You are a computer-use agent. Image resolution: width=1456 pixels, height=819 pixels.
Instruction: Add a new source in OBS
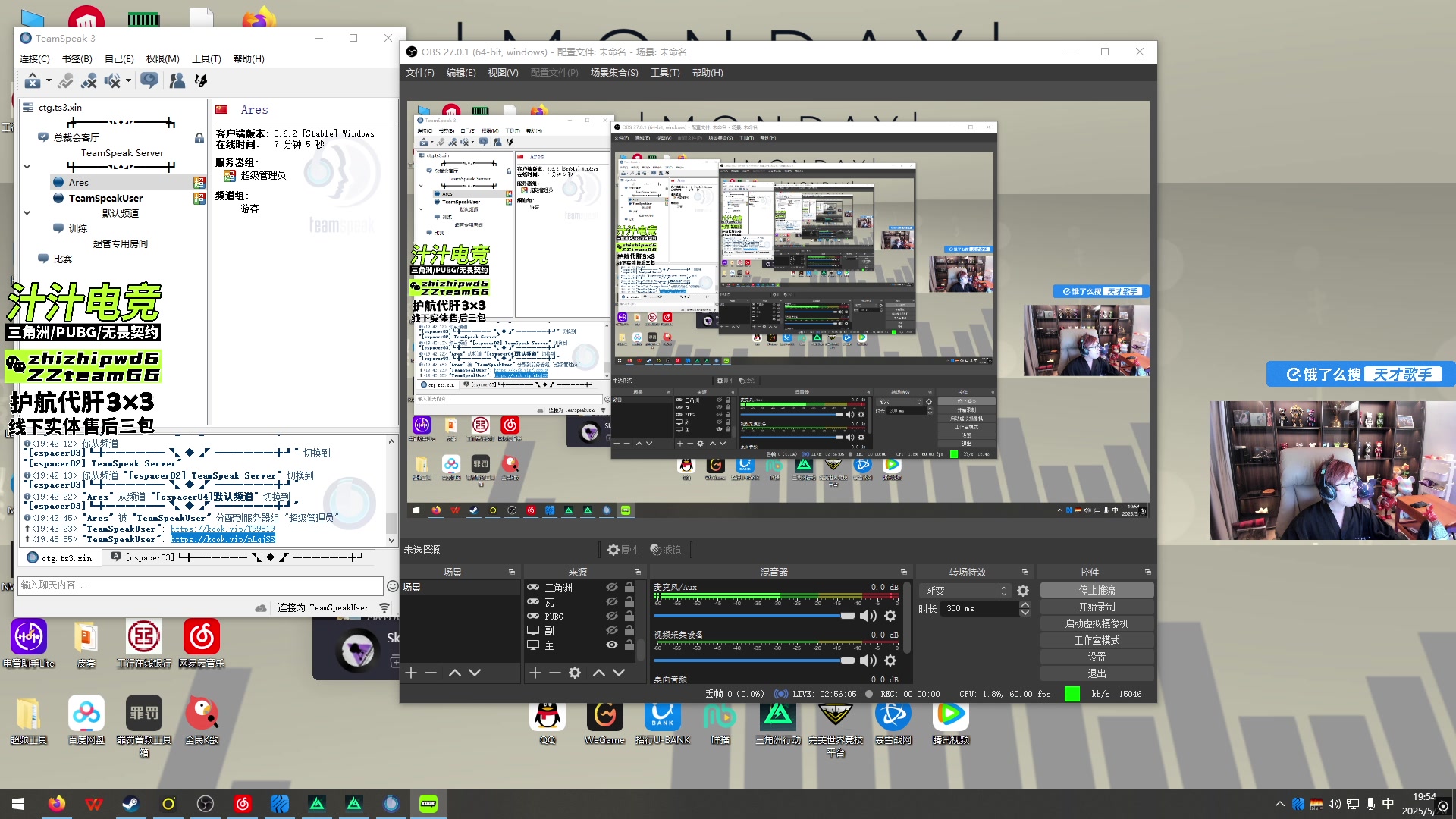point(535,673)
